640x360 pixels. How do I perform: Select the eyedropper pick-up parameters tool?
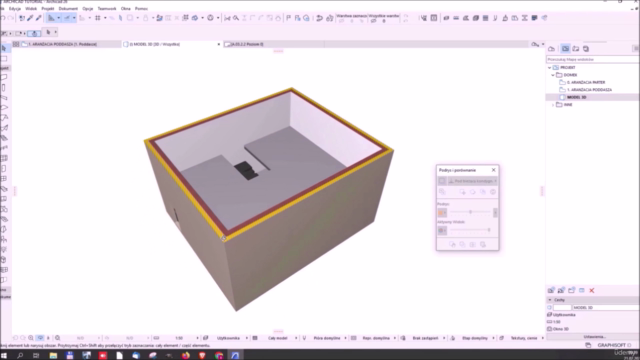click(x=31, y=18)
